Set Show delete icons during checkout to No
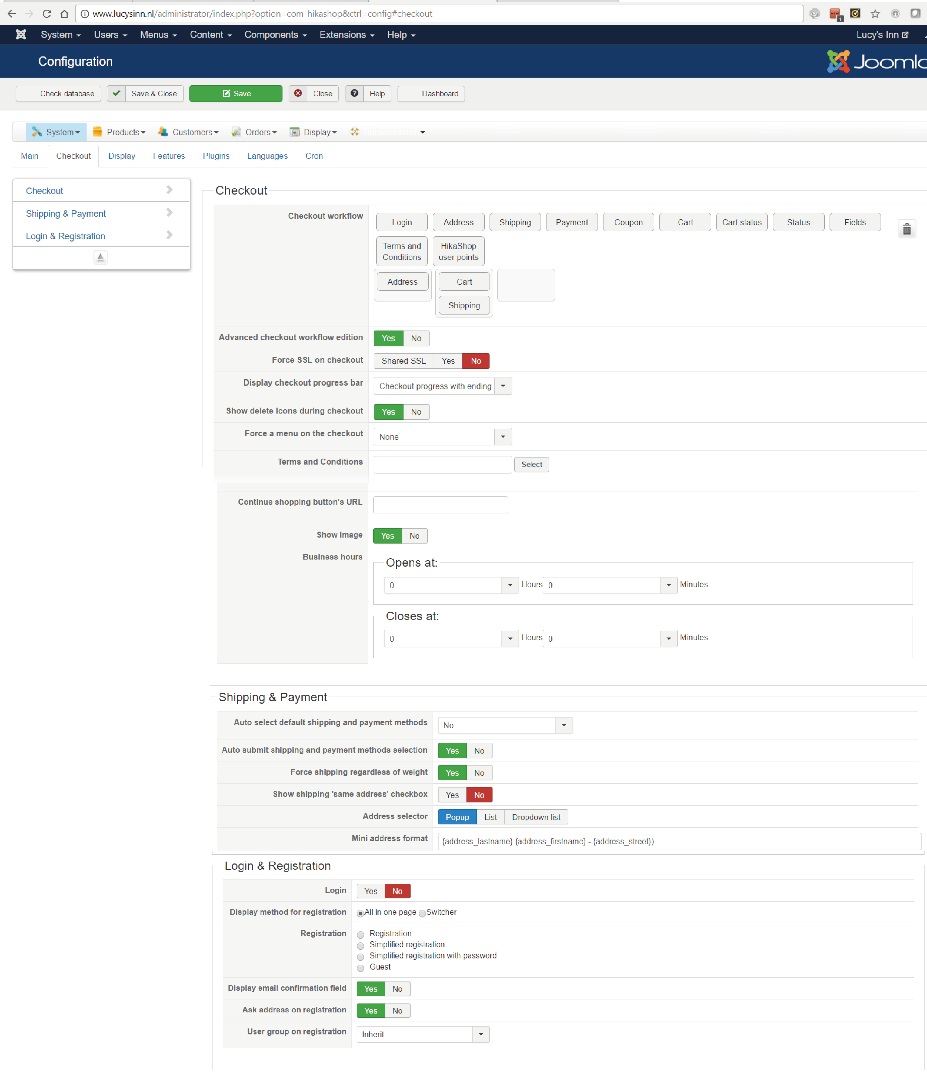The width and height of the screenshot is (927, 1080). pyautogui.click(x=416, y=412)
